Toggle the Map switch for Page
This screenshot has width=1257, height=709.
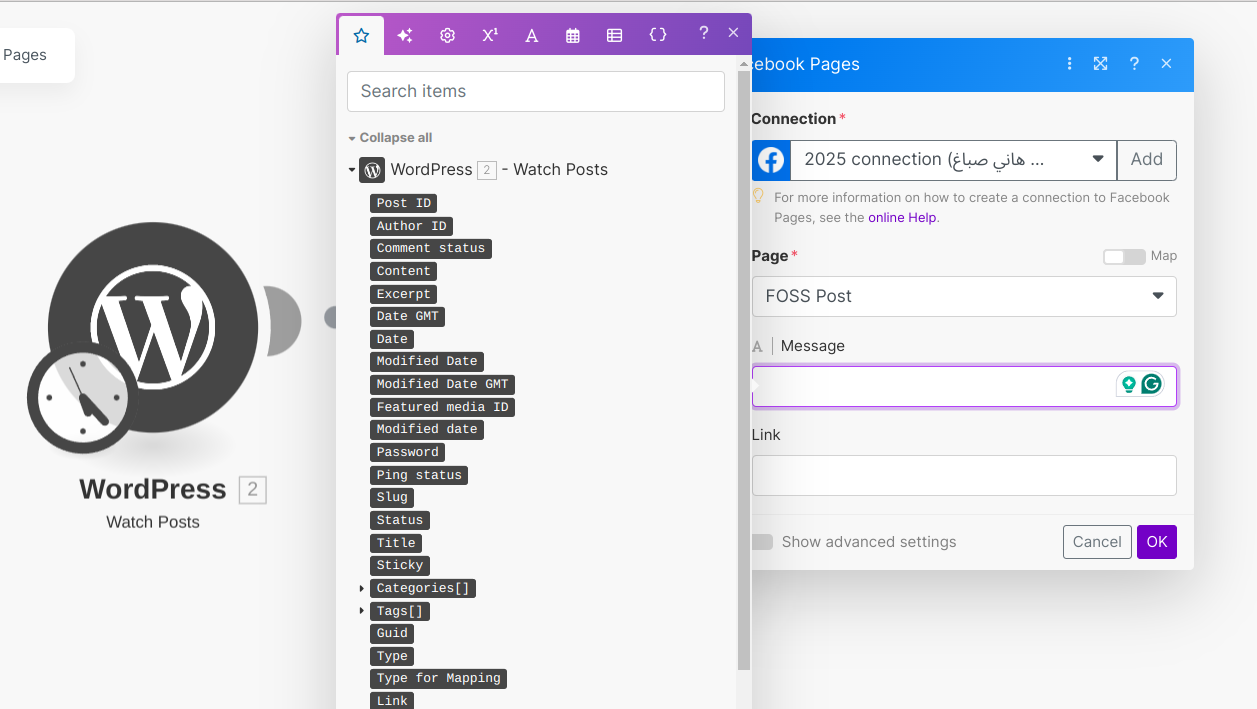pyautogui.click(x=1123, y=257)
